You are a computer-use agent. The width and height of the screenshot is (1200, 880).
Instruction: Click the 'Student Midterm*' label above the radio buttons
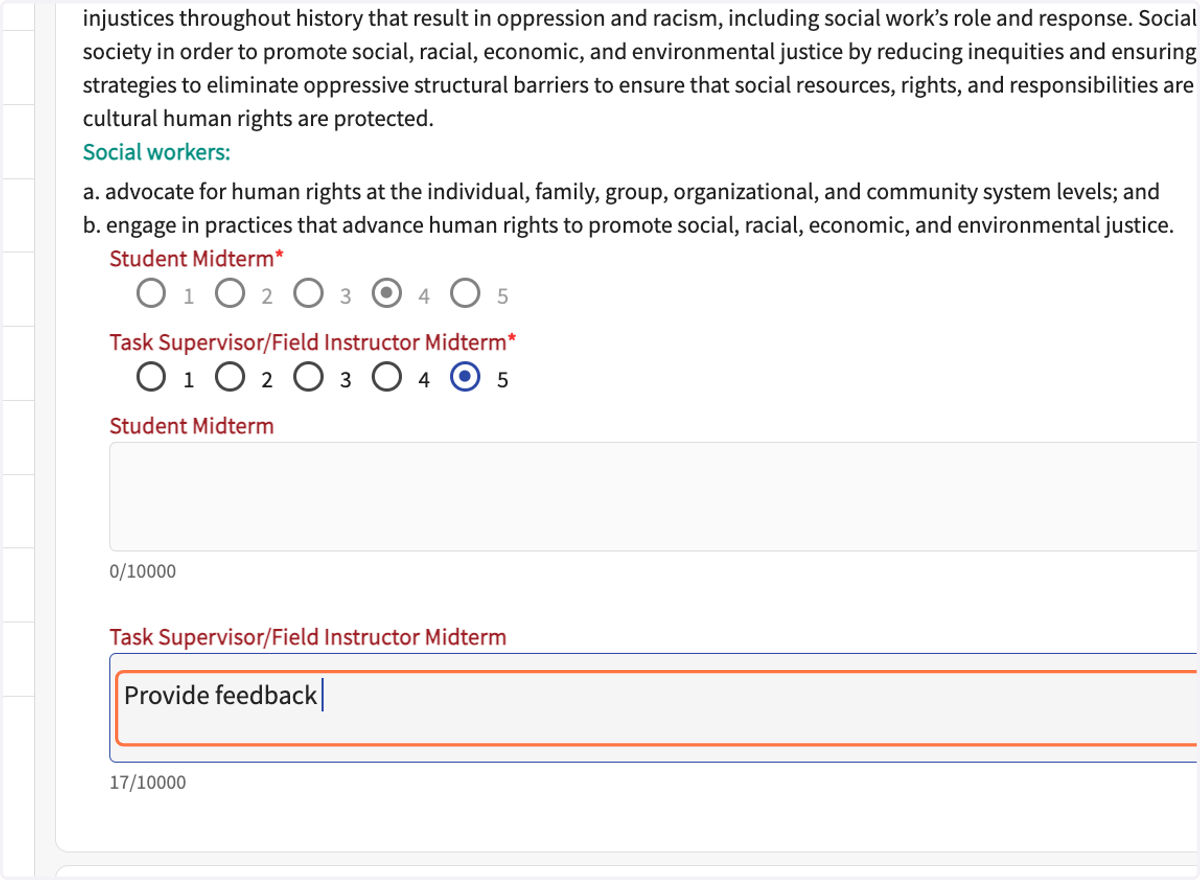click(196, 259)
